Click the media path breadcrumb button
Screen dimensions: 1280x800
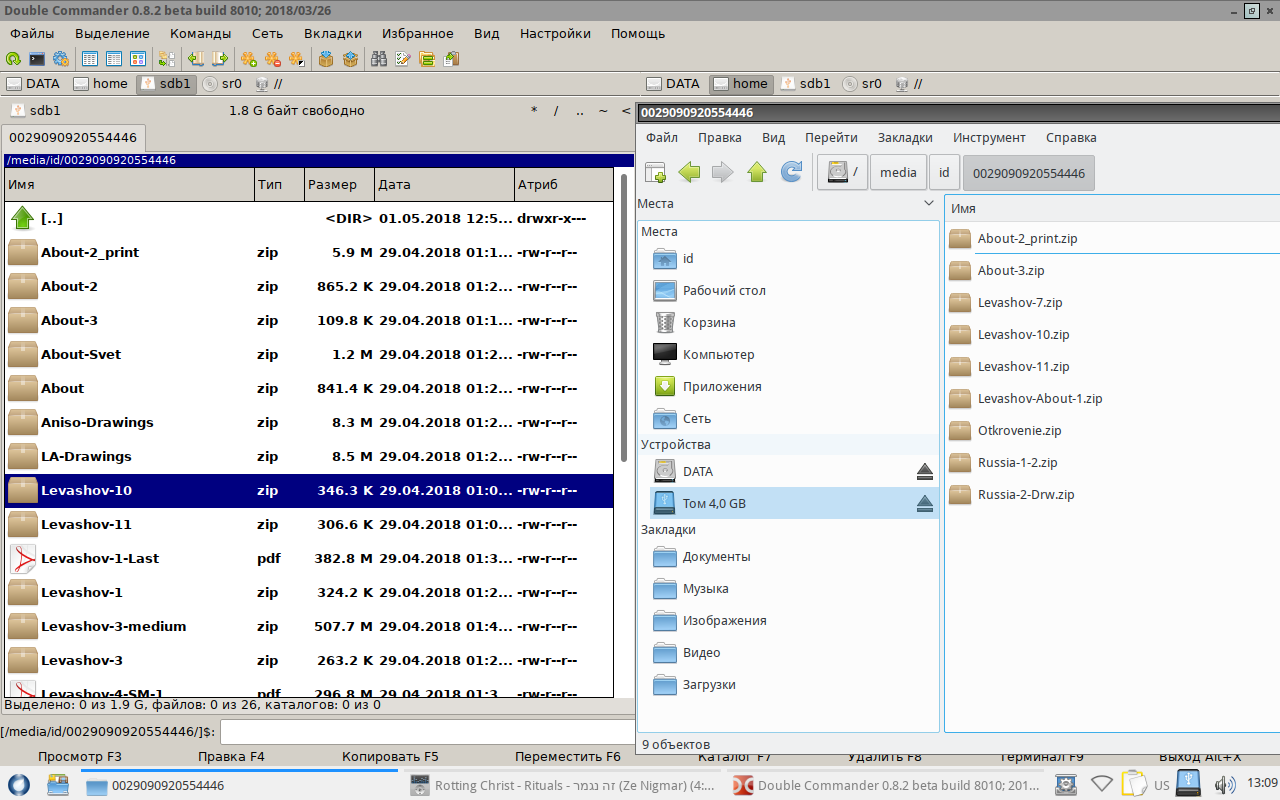tap(898, 173)
